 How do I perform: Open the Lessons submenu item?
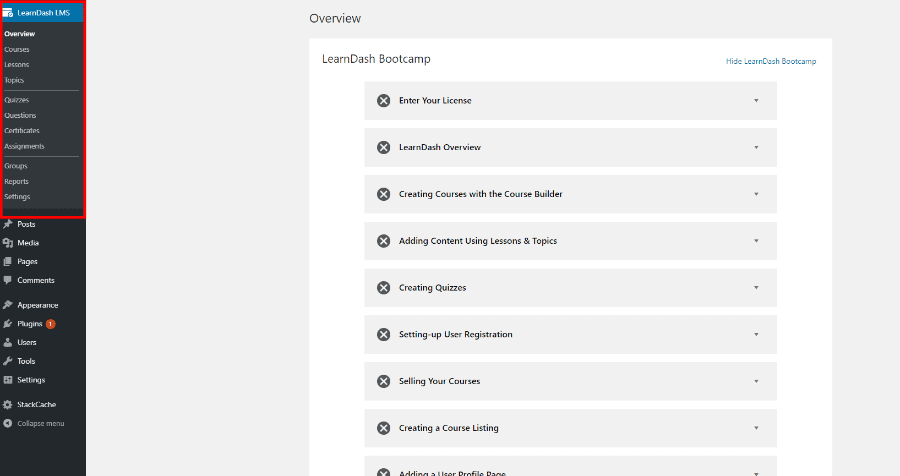[17, 65]
